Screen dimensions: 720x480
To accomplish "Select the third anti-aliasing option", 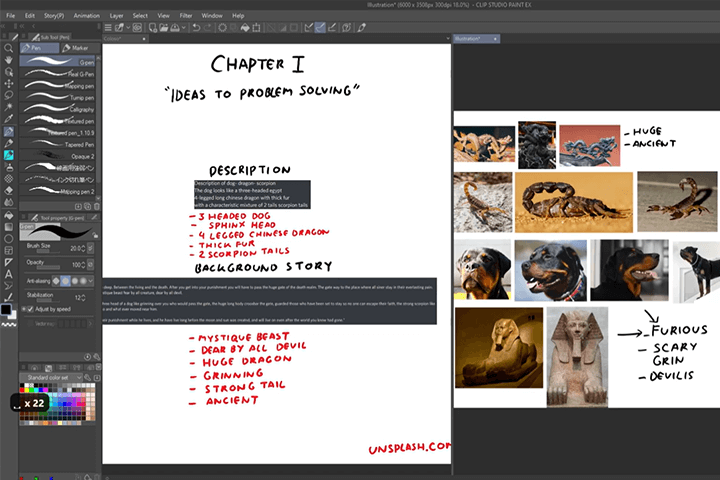I will click(x=74, y=281).
